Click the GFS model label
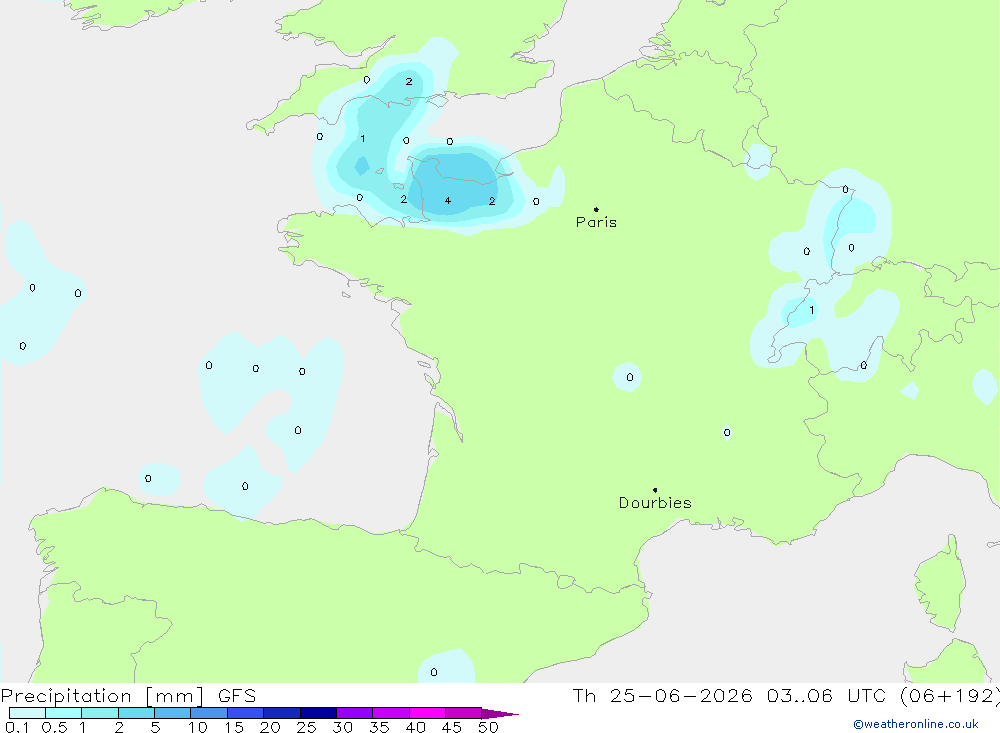This screenshot has height=733, width=1000. [237, 696]
